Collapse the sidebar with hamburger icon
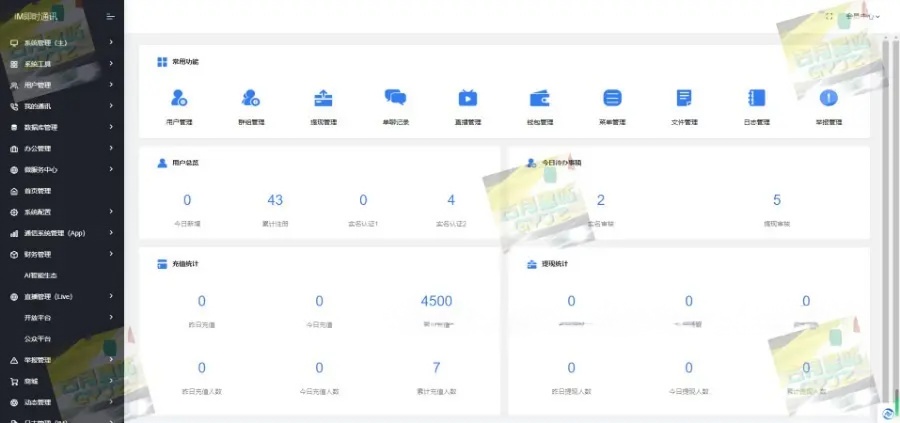Viewport: 900px width, 423px height. 110,17
